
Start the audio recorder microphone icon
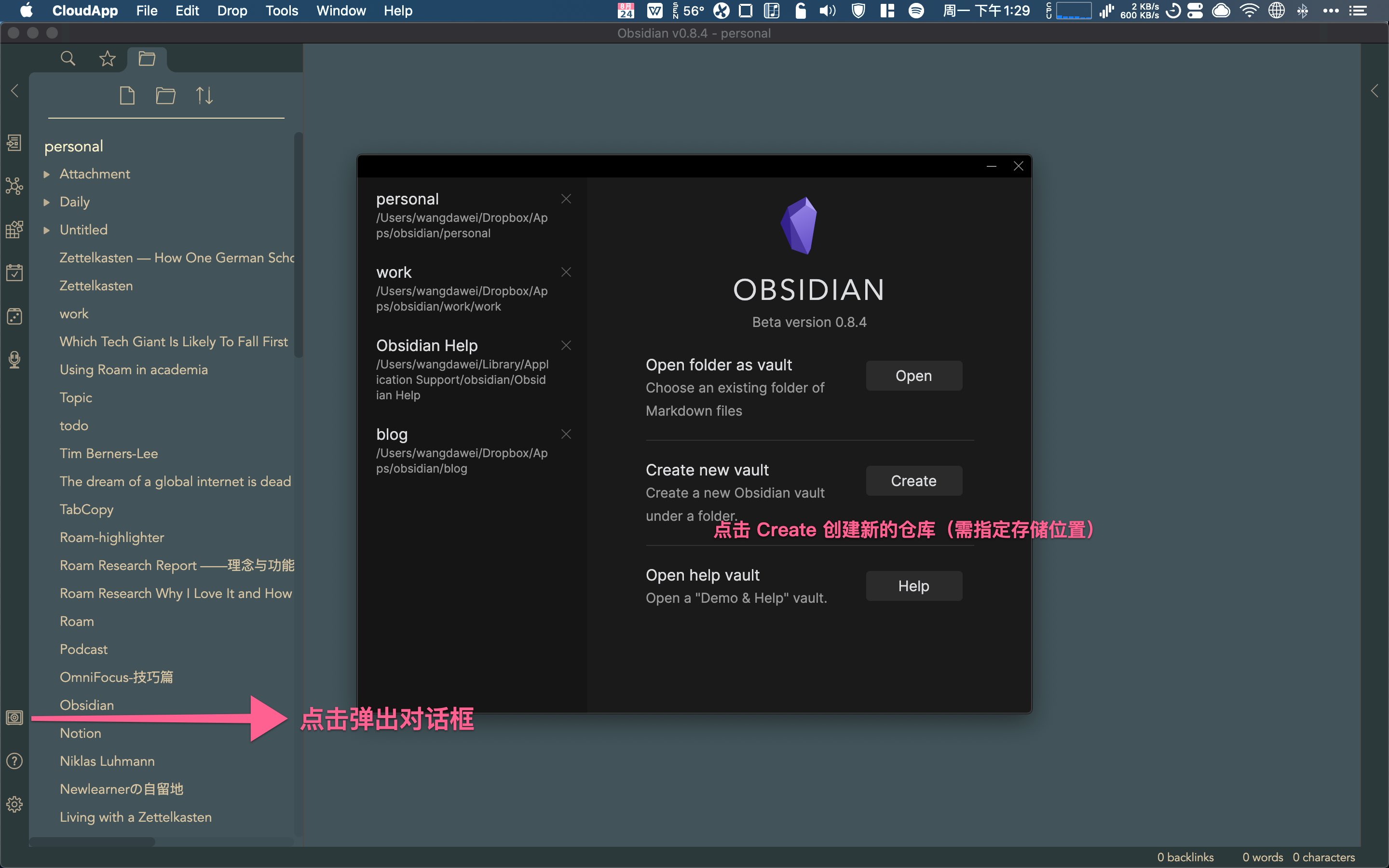14,360
